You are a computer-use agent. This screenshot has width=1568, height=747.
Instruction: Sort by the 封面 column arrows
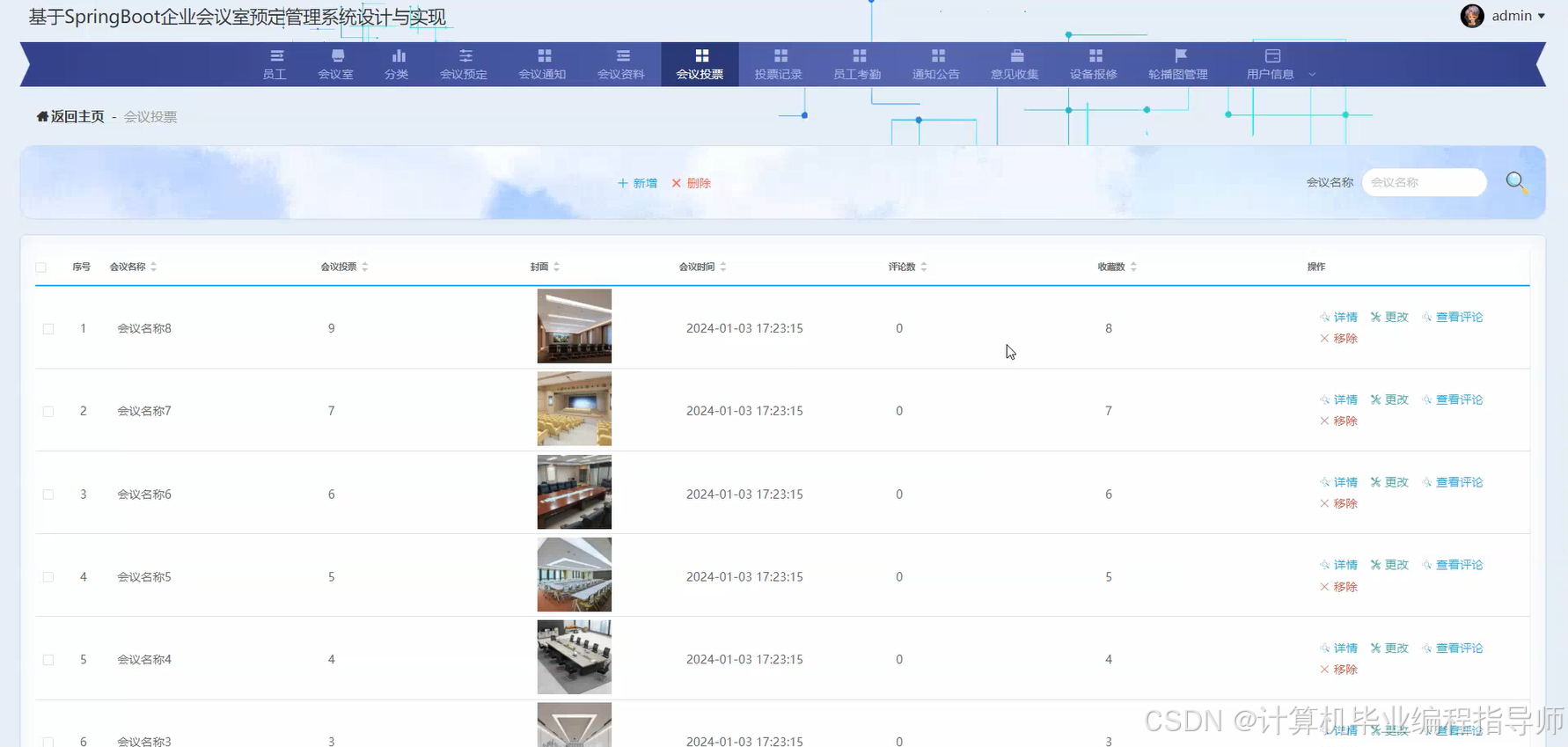tap(557, 267)
